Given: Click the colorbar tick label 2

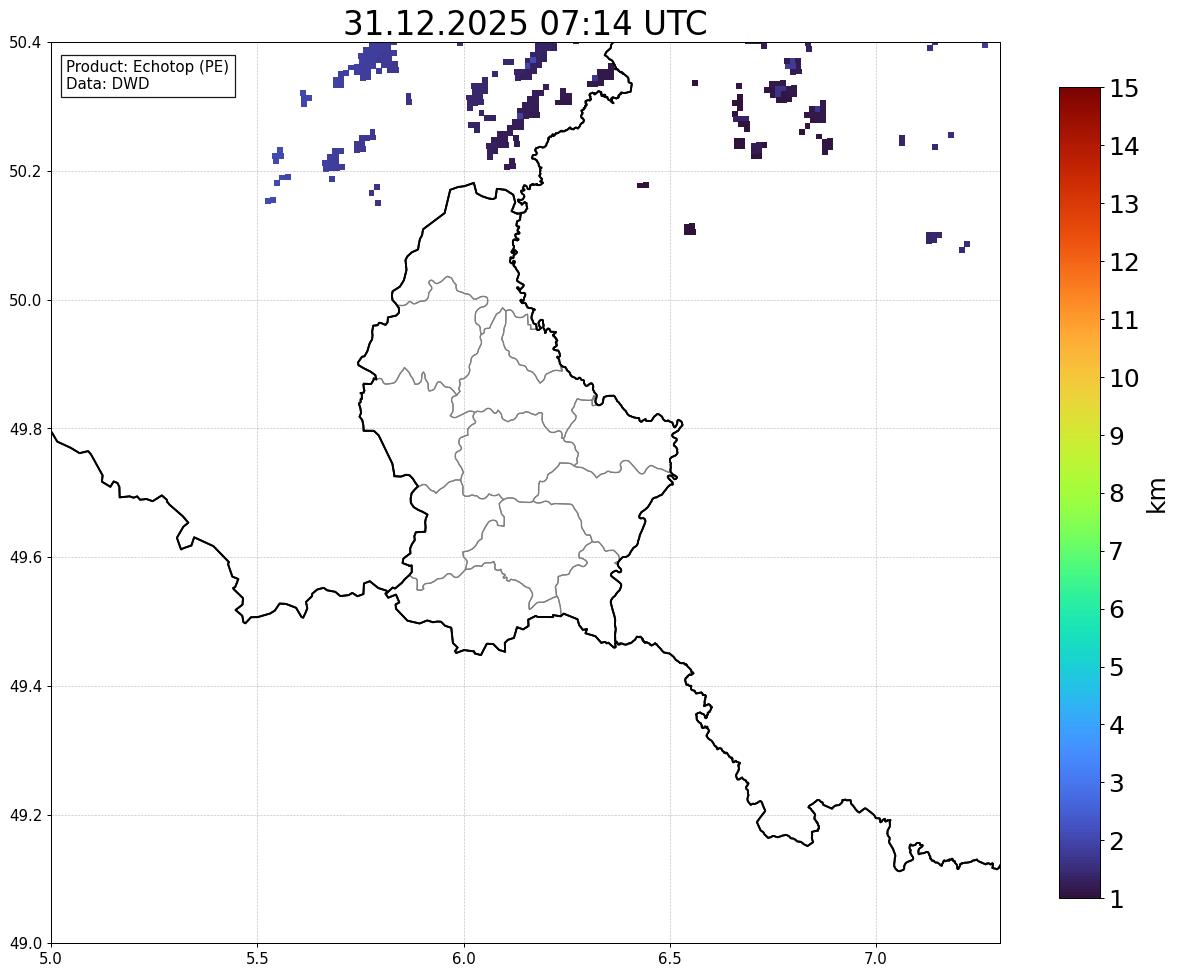Looking at the screenshot, I should tap(1116, 841).
